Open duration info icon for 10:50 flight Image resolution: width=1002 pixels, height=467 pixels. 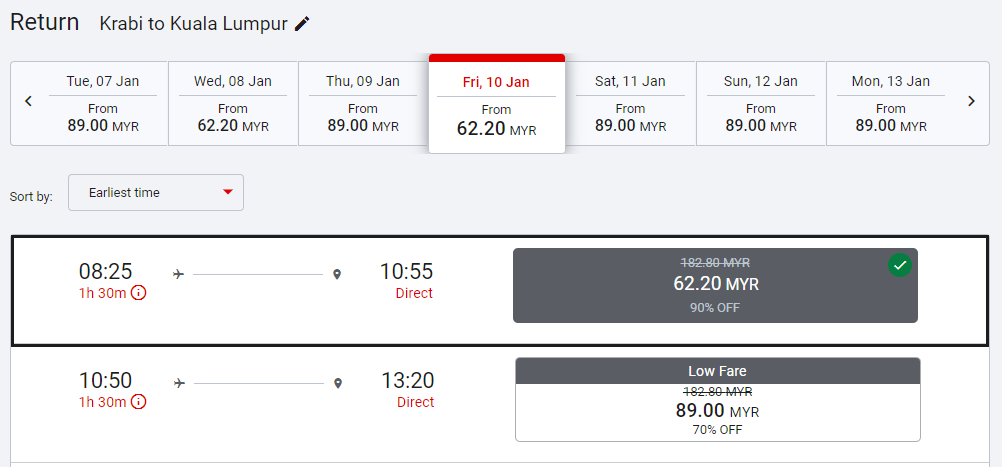[x=139, y=402]
